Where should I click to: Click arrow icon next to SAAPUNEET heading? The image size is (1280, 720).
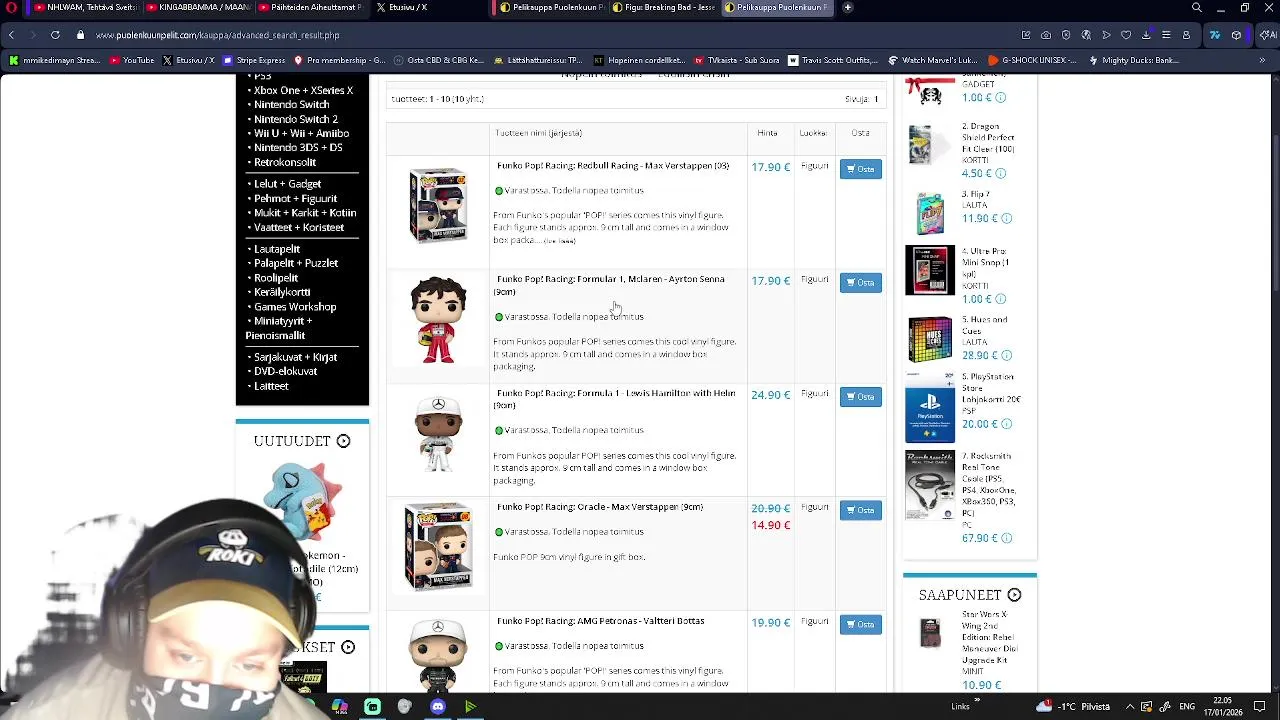click(x=1014, y=595)
